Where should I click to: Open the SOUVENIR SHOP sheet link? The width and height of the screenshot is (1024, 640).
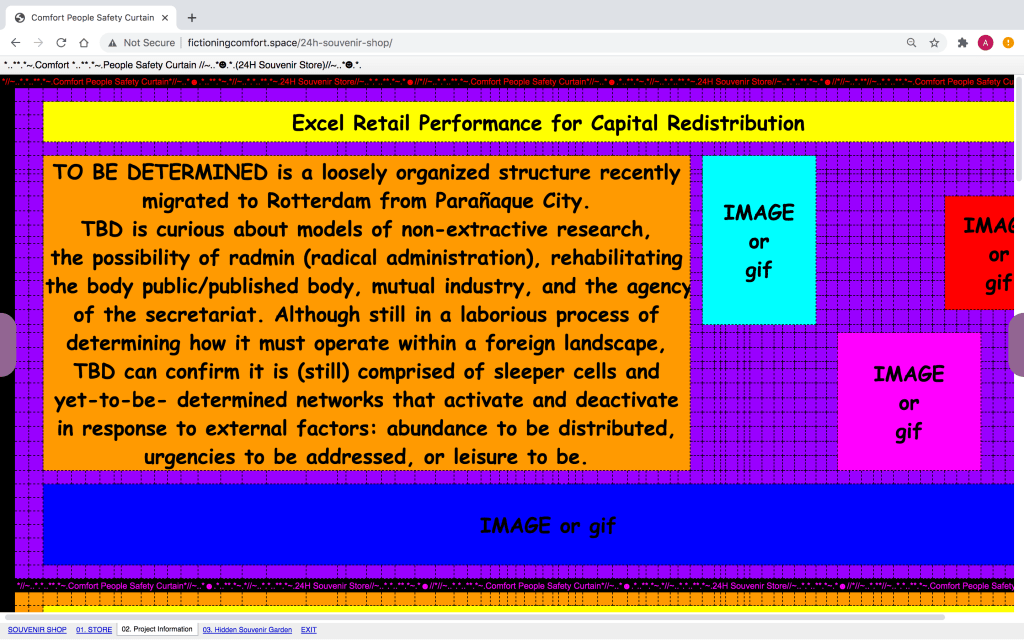point(37,630)
